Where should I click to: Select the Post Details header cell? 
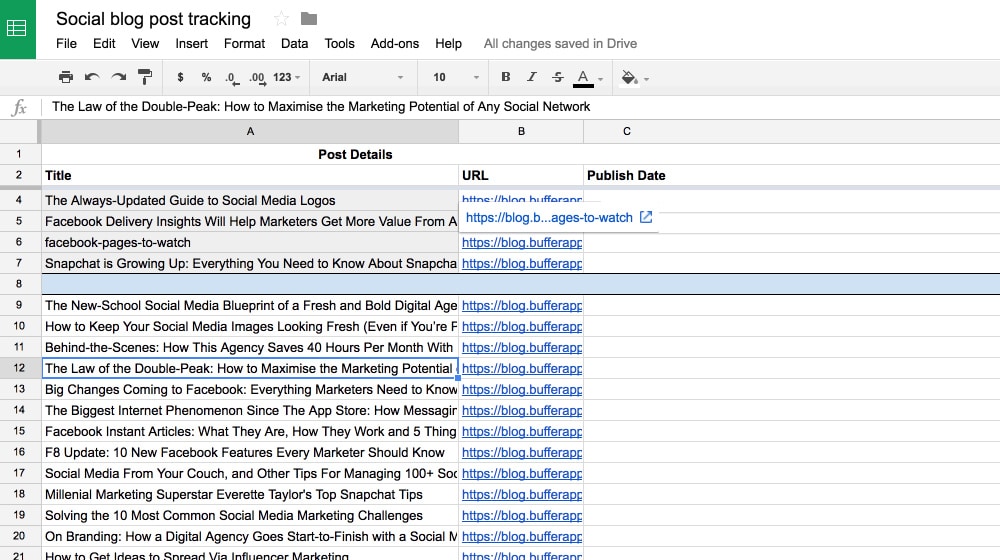pos(355,154)
